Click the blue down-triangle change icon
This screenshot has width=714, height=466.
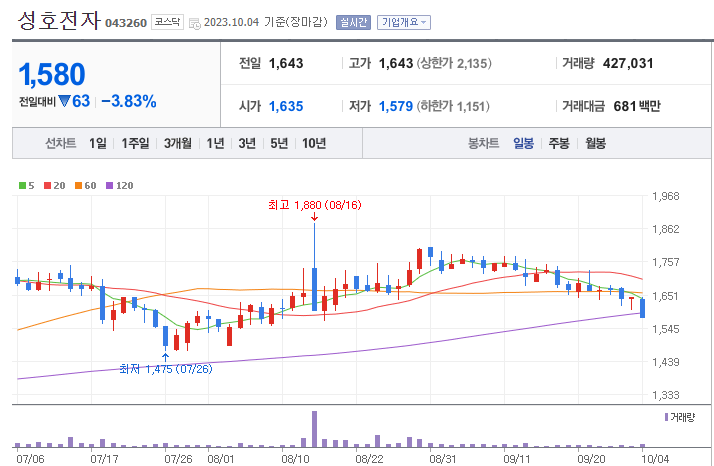(64, 101)
